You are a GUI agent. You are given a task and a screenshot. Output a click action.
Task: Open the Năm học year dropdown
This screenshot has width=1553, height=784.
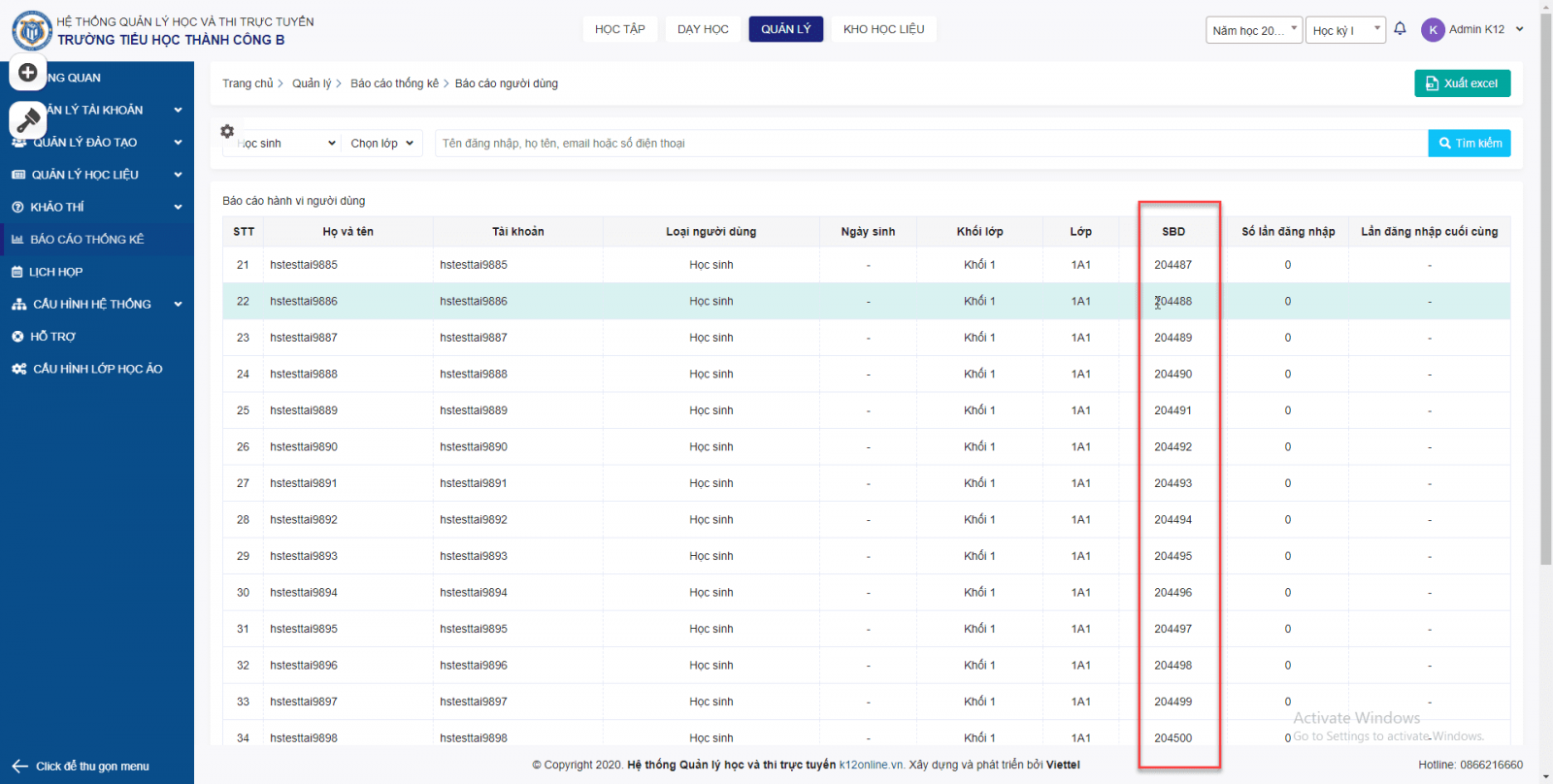tap(1253, 30)
